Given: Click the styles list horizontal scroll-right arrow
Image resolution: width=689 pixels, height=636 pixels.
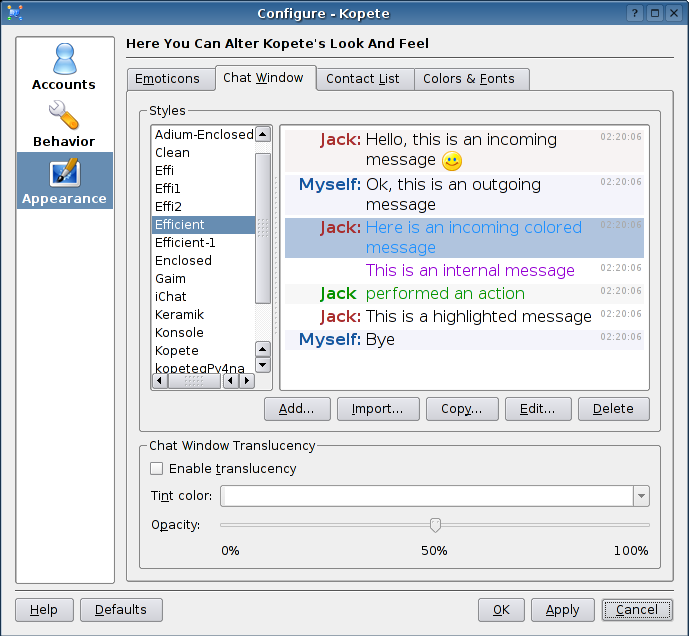Looking at the screenshot, I should click(247, 381).
